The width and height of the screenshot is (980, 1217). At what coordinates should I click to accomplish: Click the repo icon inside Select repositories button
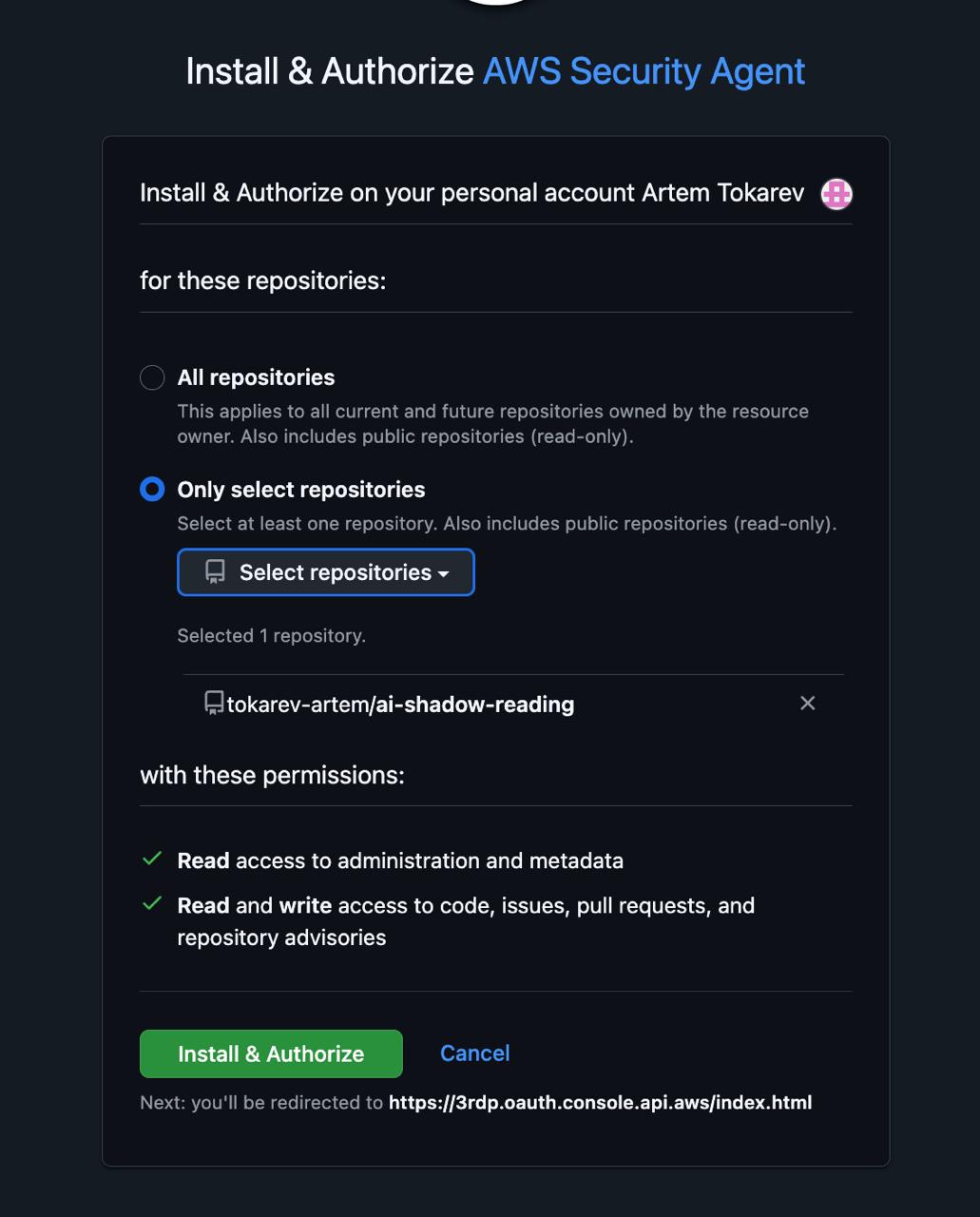(216, 572)
